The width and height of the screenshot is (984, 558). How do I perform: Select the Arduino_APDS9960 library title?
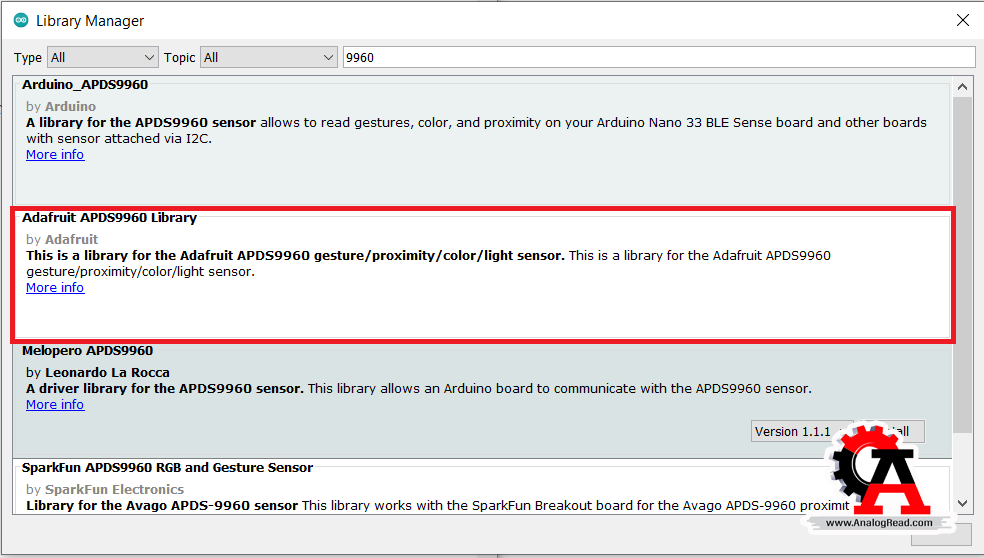85,85
